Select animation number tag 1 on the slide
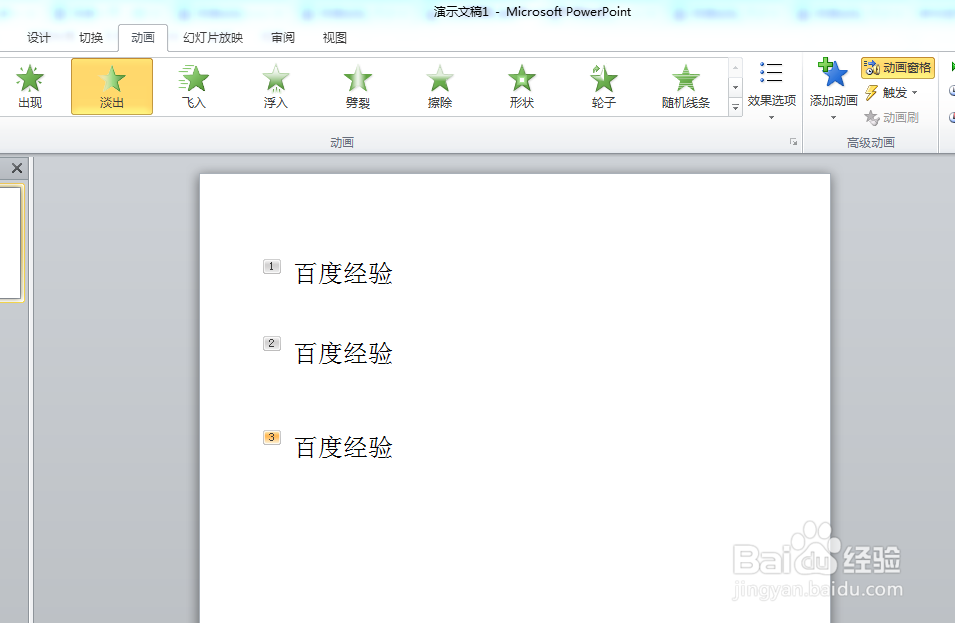955x623 pixels. (271, 267)
